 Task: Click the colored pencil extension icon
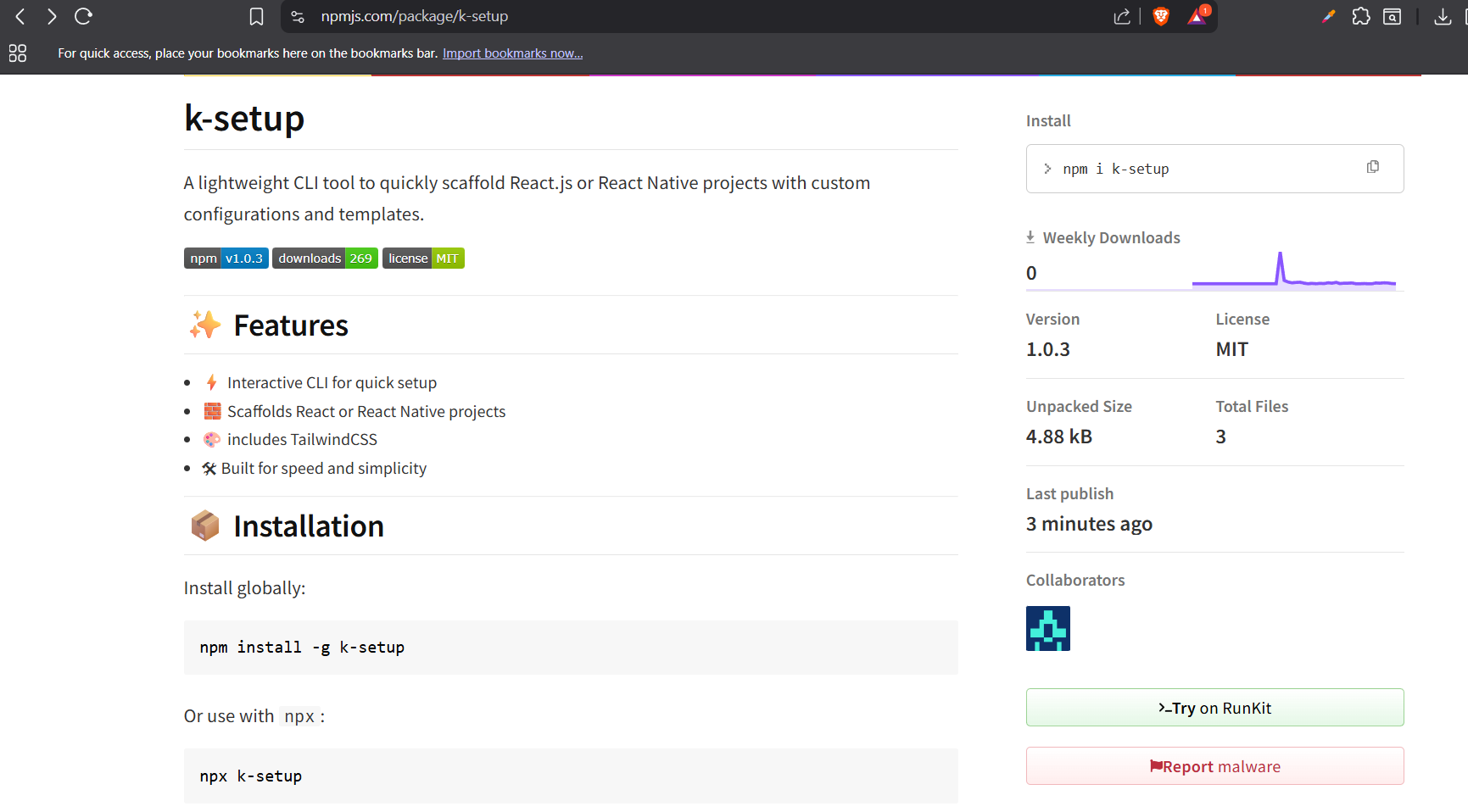(1328, 16)
